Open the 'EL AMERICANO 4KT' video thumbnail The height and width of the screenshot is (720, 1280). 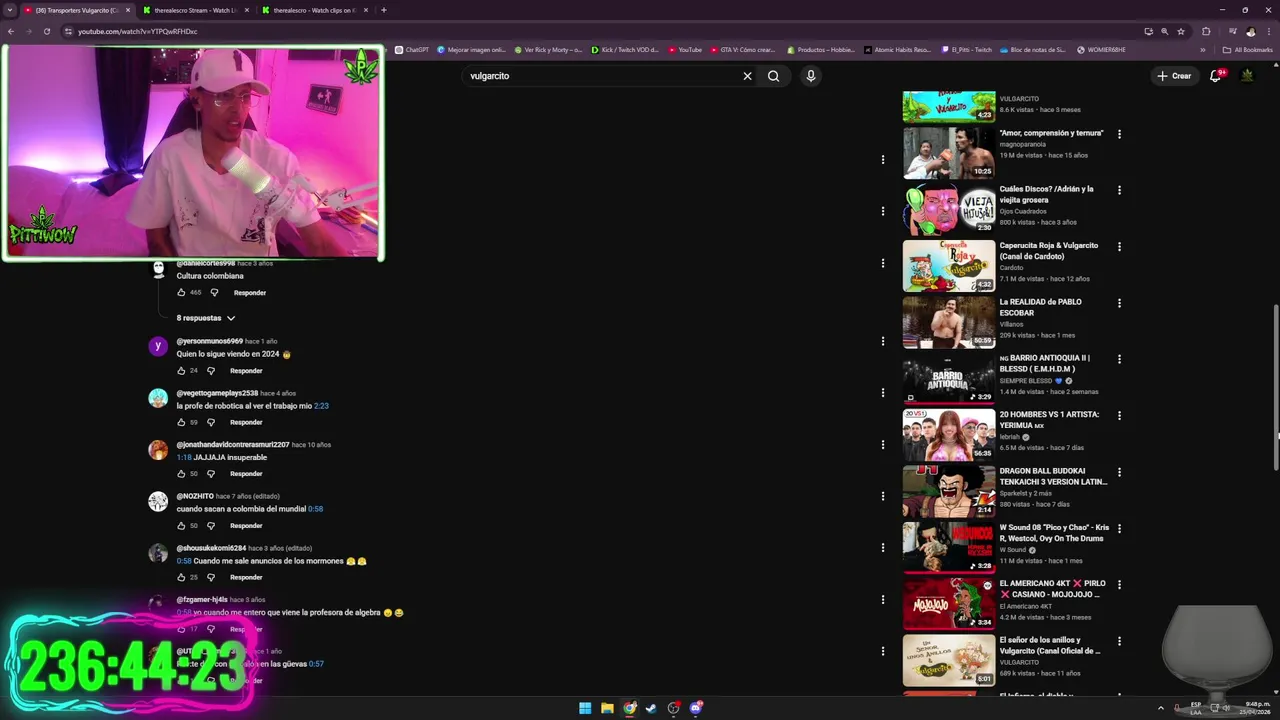949,604
